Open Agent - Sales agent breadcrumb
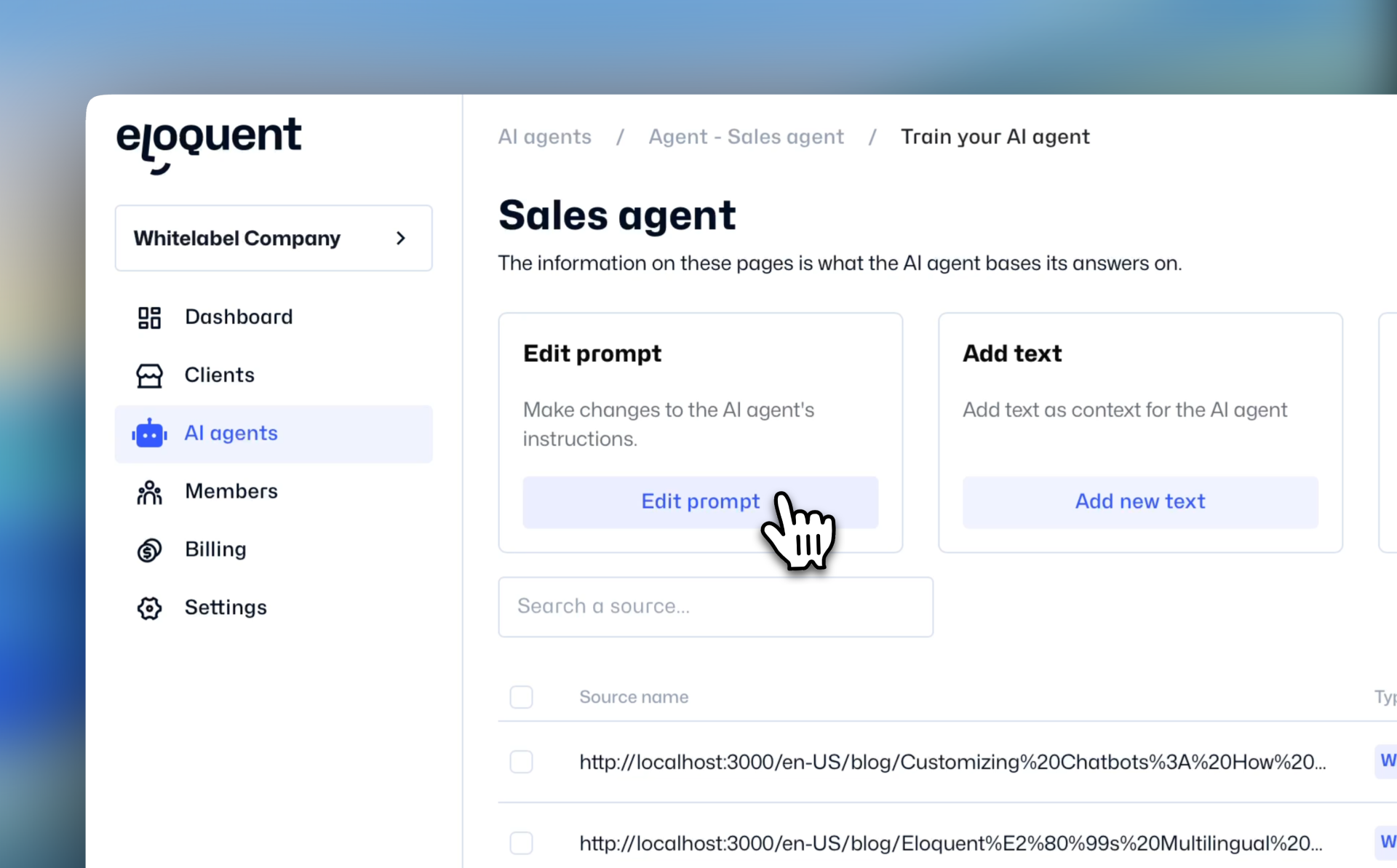Screen dimensions: 1397x868 746,136
